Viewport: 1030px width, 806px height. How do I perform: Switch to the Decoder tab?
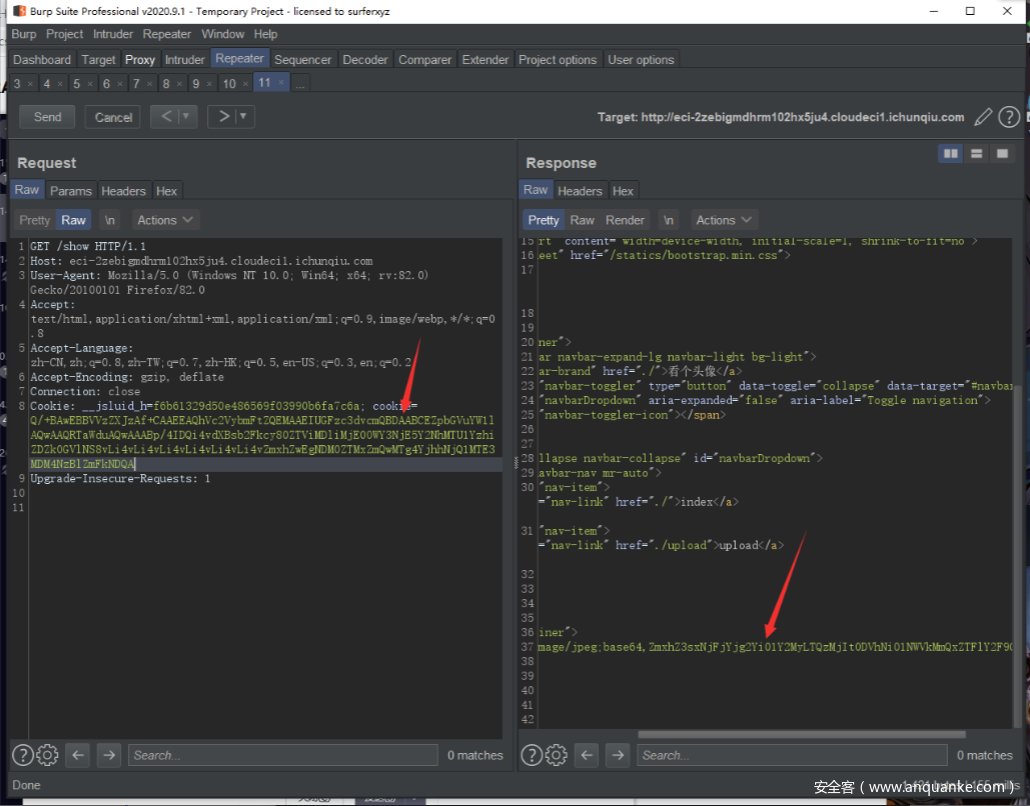[365, 59]
